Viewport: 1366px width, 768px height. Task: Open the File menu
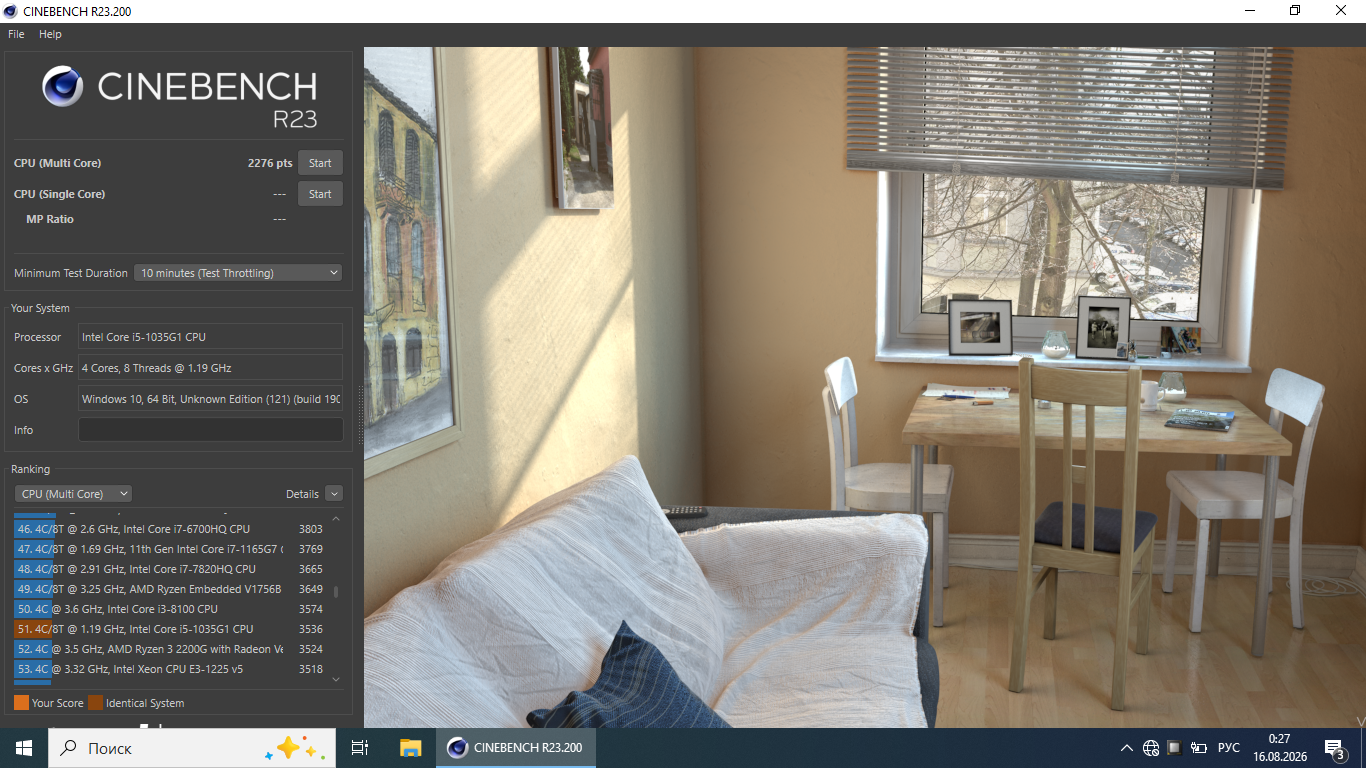[16, 34]
